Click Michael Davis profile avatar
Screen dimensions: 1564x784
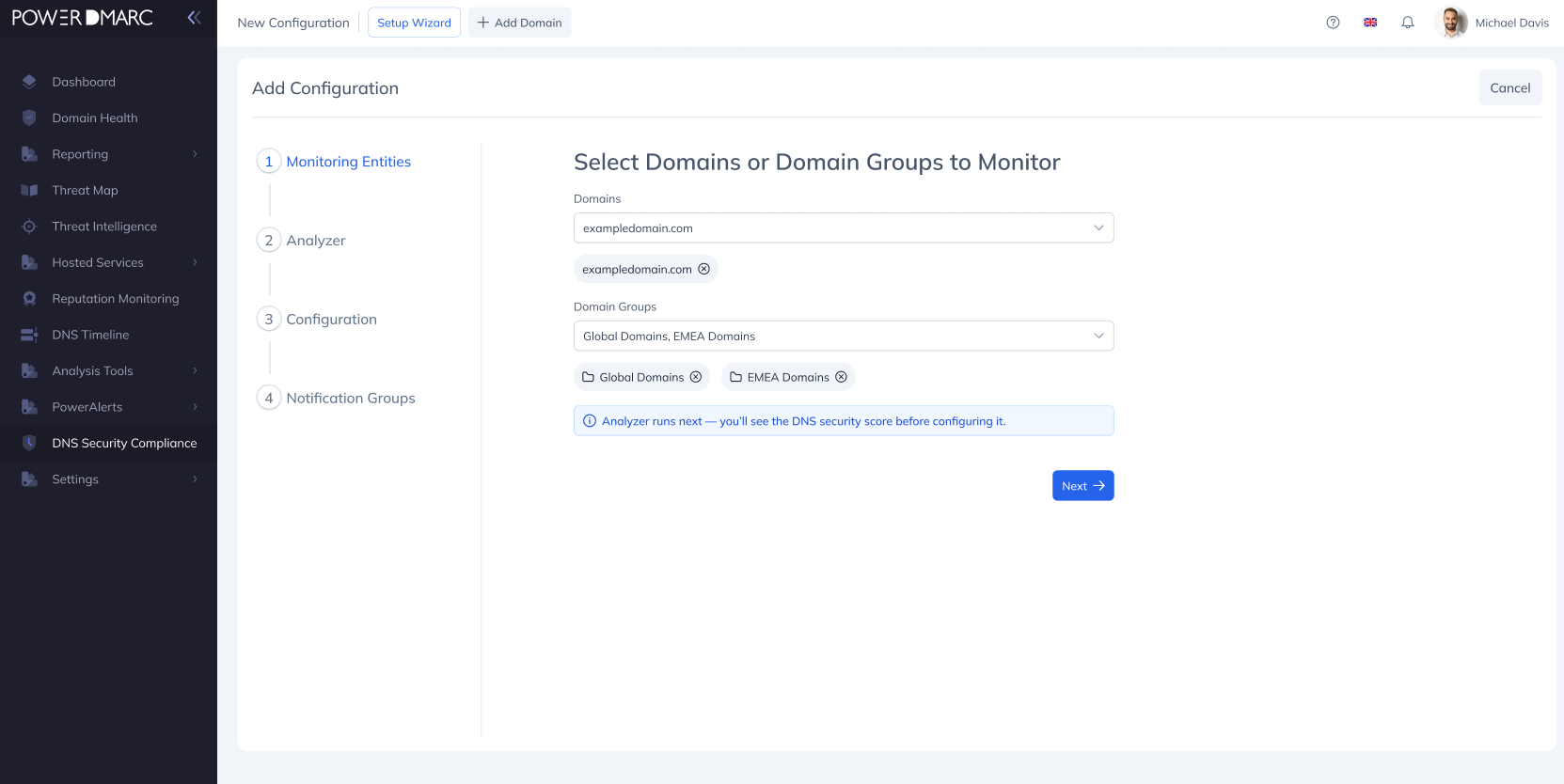pos(1452,23)
